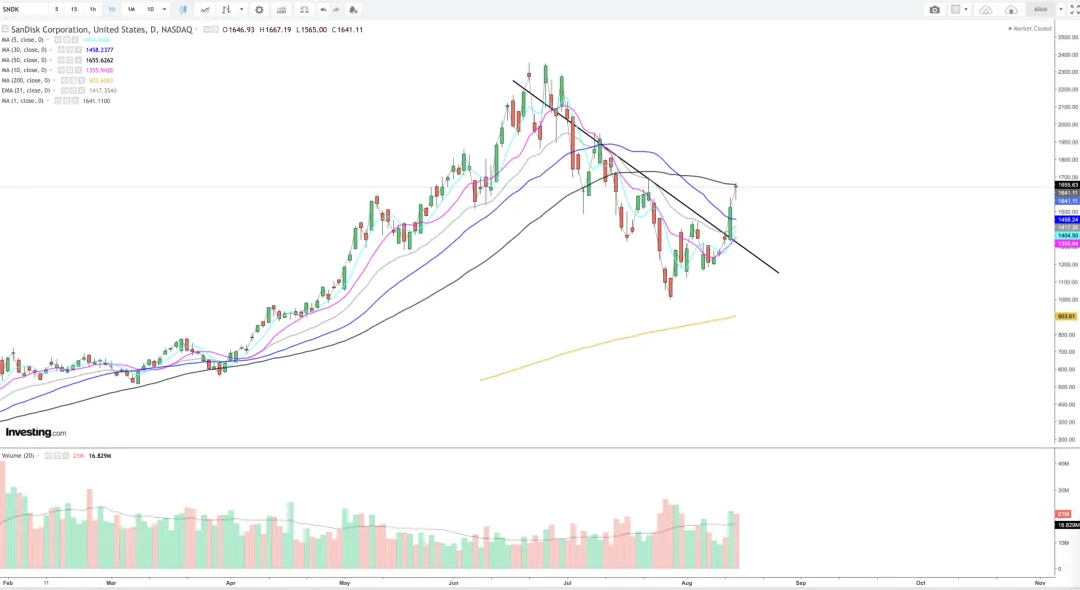The image size is (1080, 590).
Task: Click the blue 1458.24 price label
Action: pyautogui.click(x=1066, y=220)
